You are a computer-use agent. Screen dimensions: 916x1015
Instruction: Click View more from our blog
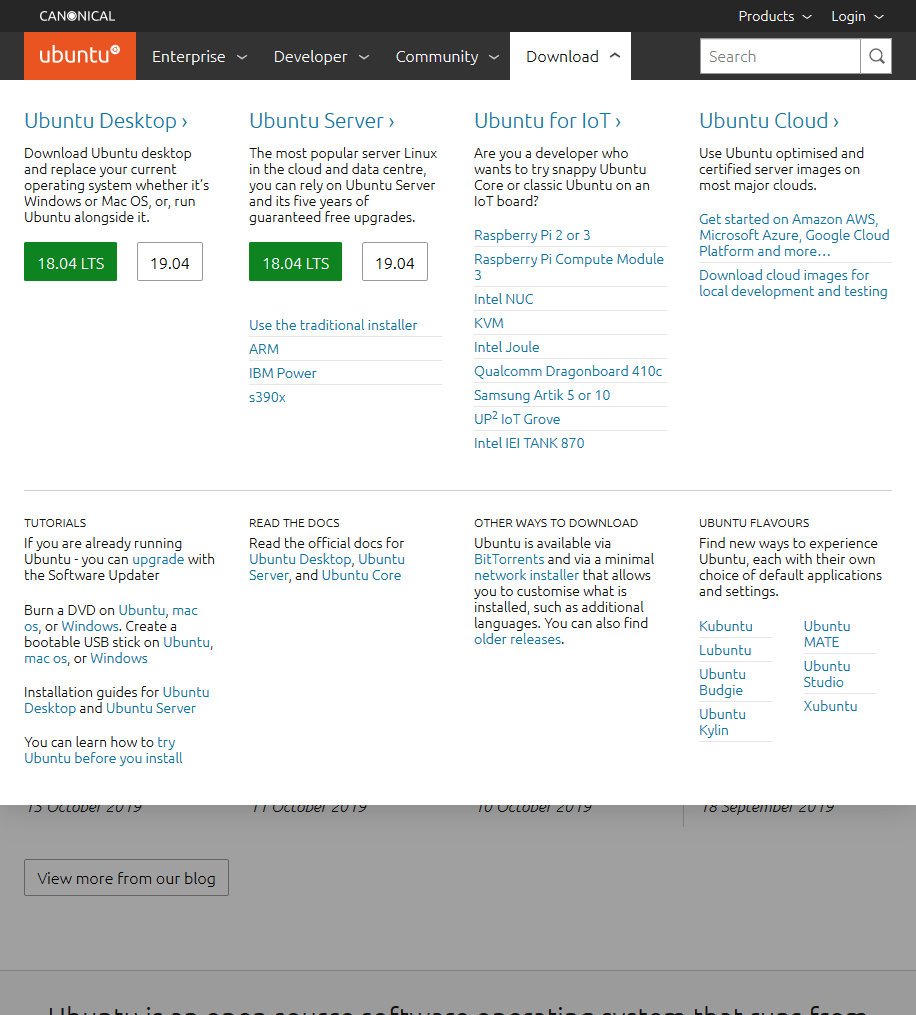pos(126,878)
